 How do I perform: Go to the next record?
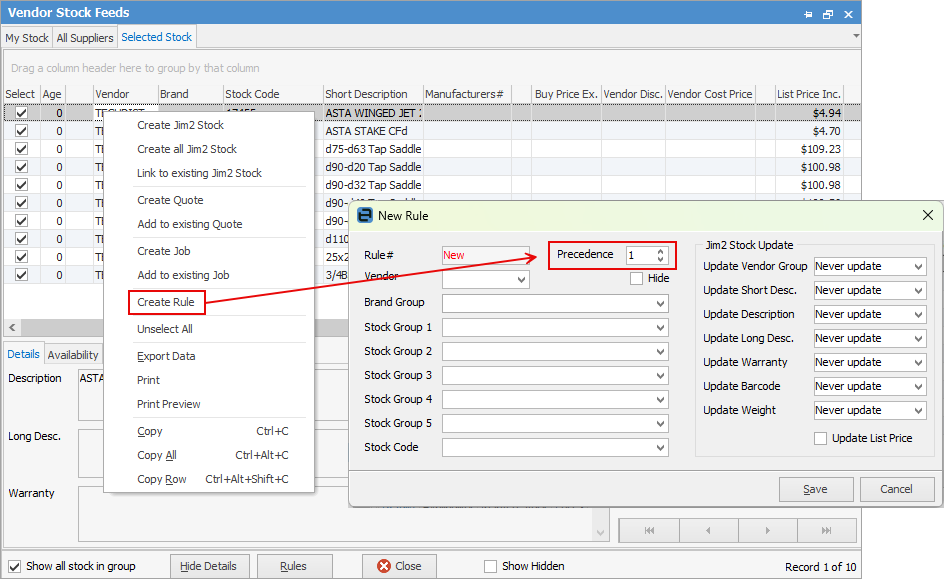point(767,530)
